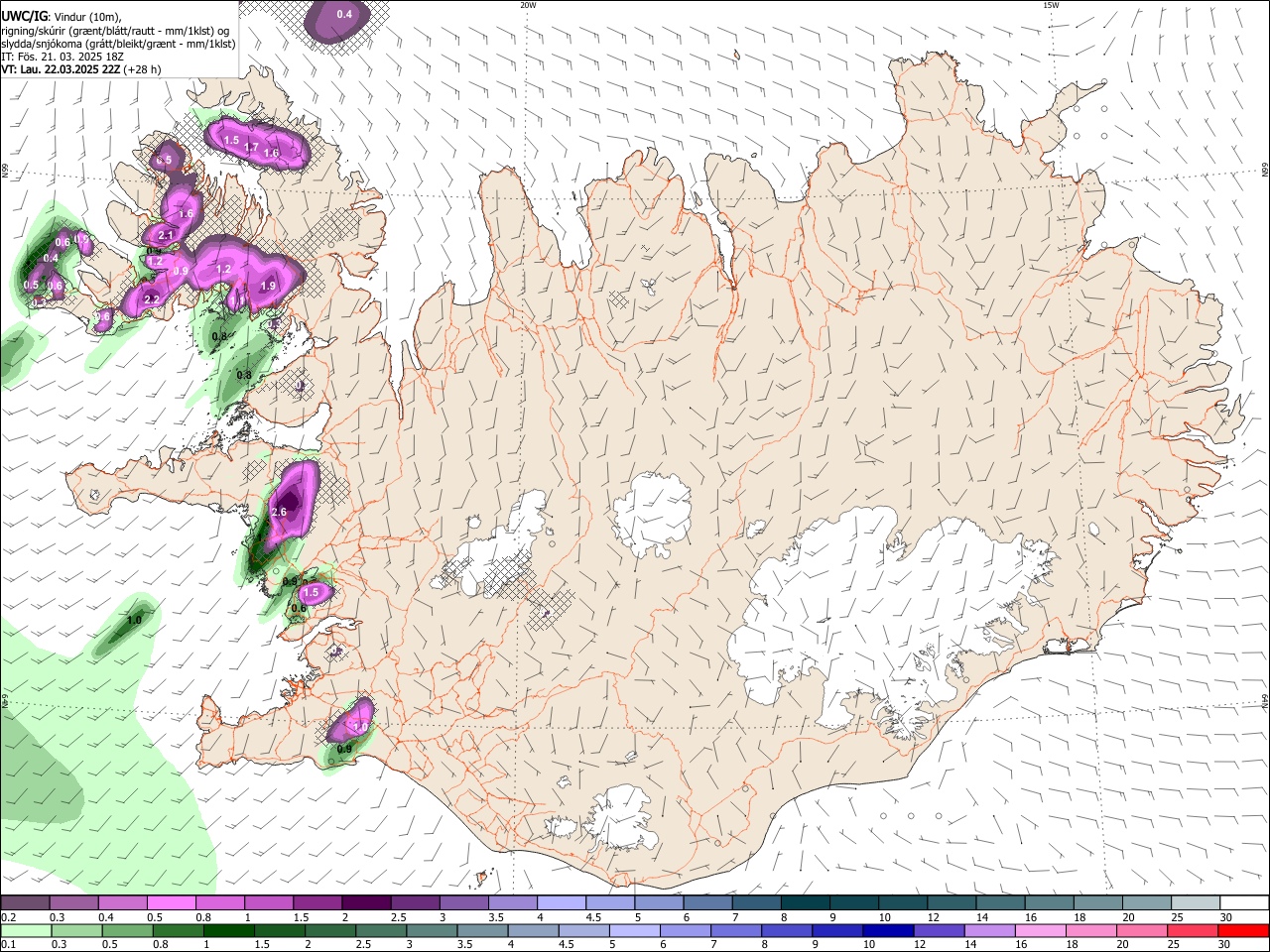
Task: Click the bold 'VT: Lau. 22.03.2025 22Z' valid time
Action: tap(61, 69)
